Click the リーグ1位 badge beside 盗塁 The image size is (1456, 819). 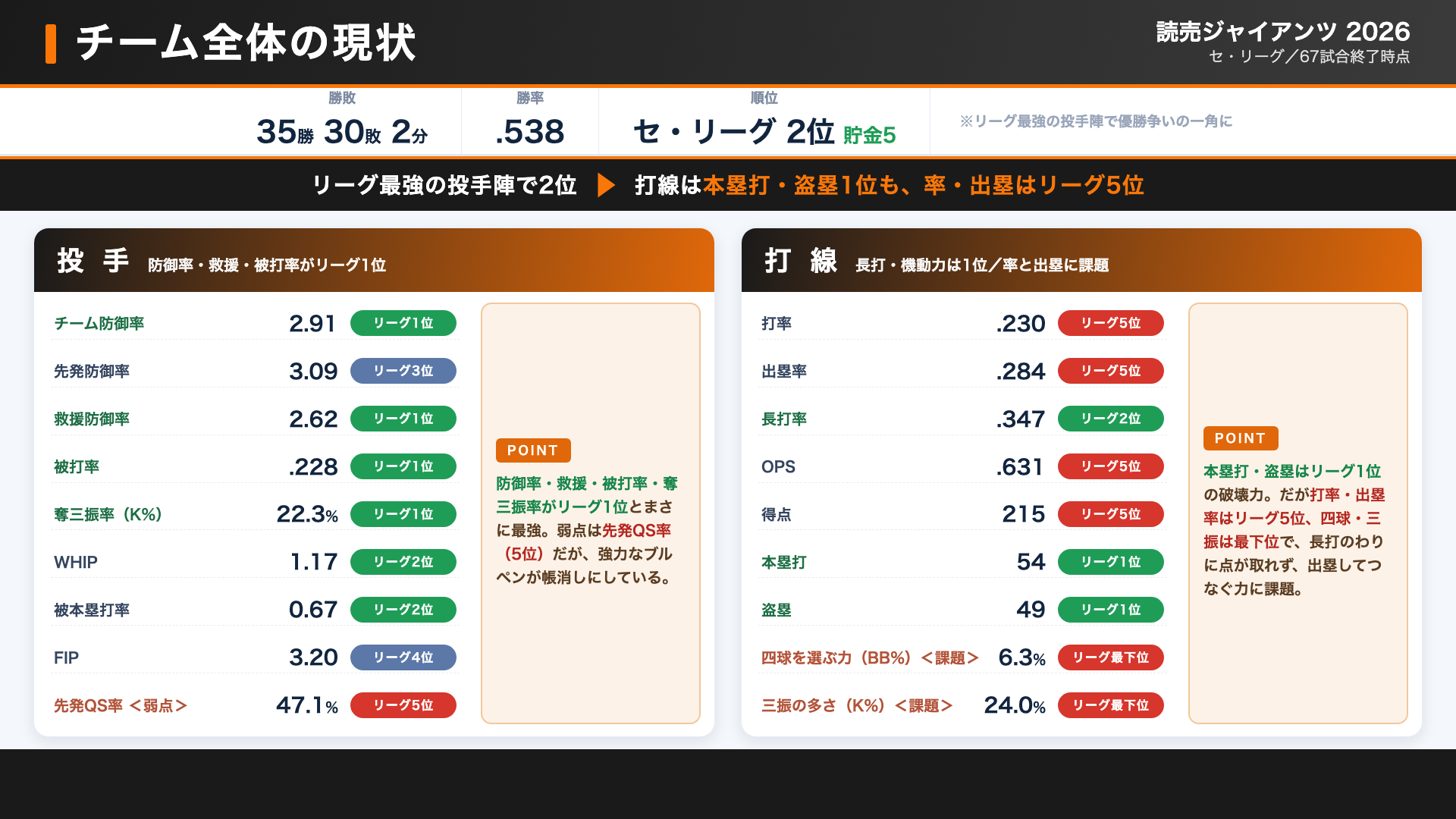click(1111, 610)
